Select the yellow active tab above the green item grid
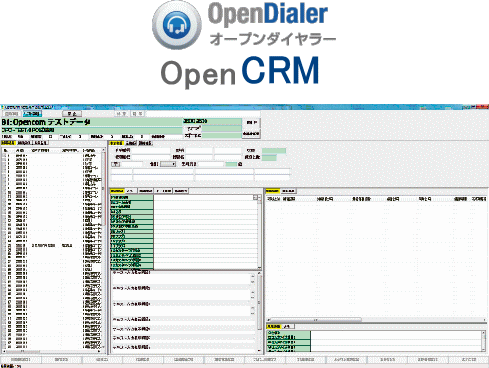Viewport: 489px width, 368px height. click(117, 191)
